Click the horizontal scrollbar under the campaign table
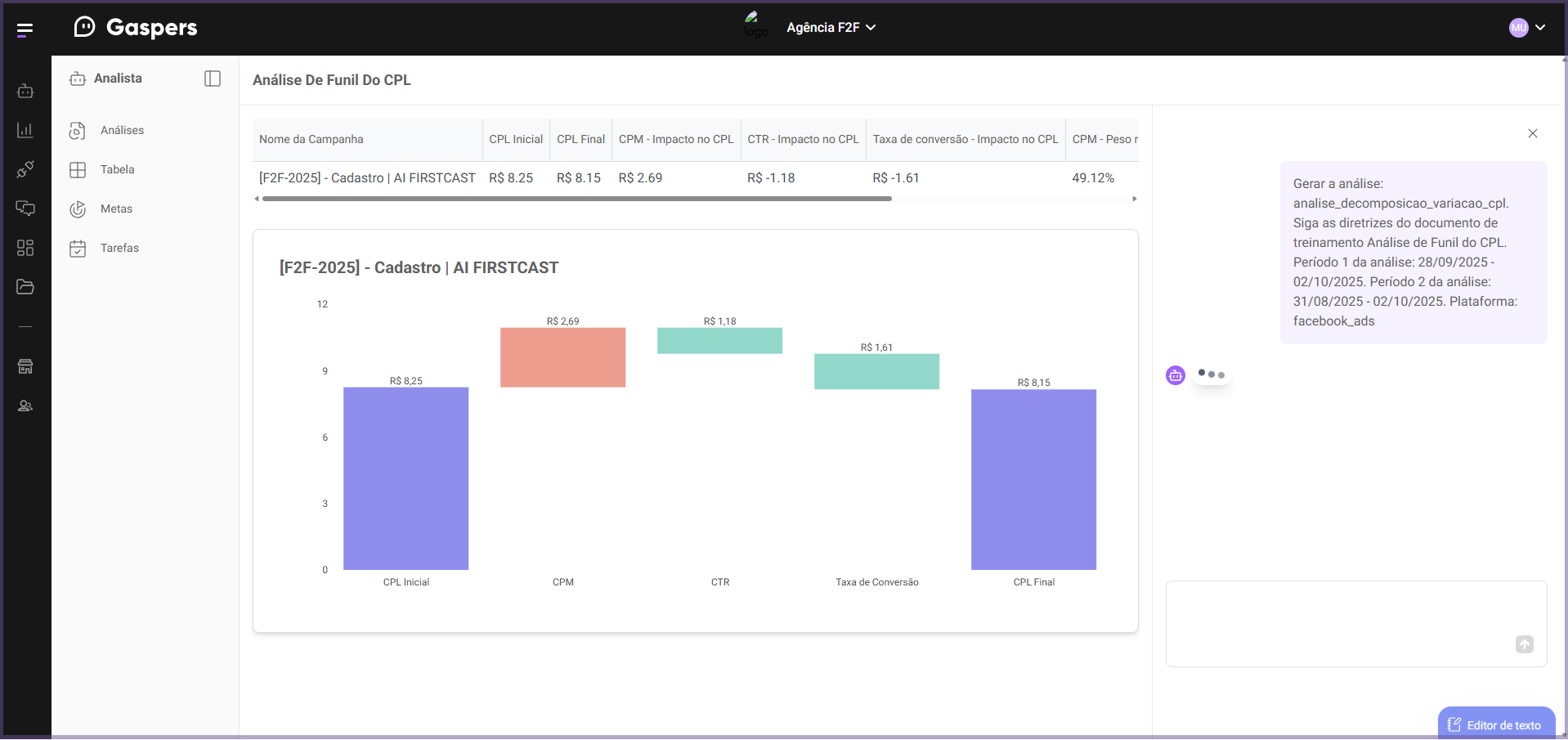The width and height of the screenshot is (1568, 740). pos(572,198)
